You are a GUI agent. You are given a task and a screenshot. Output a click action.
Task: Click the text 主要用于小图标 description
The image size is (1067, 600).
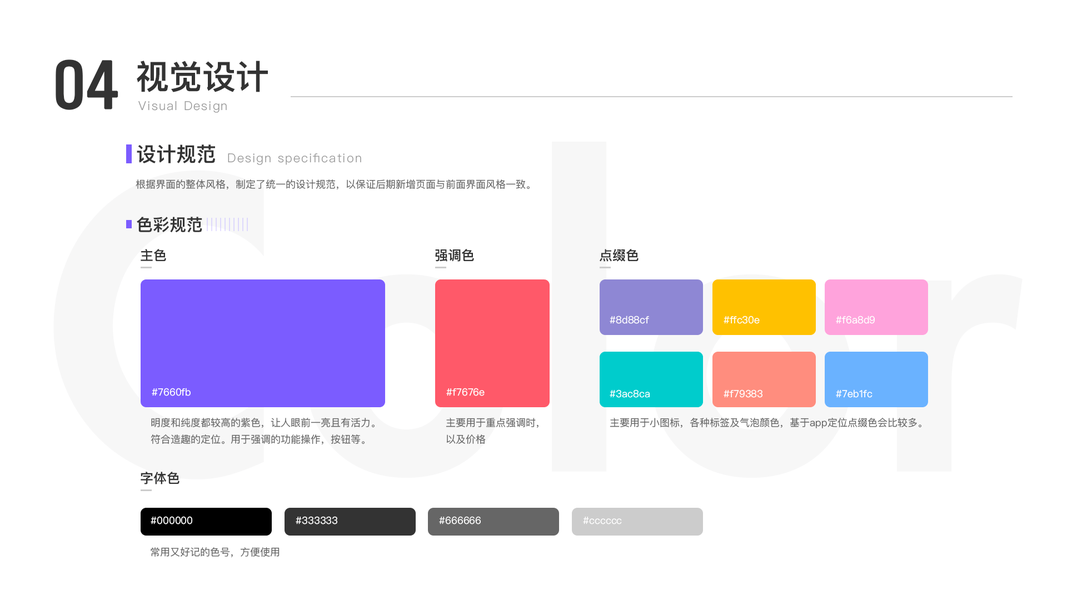[x=768, y=422]
